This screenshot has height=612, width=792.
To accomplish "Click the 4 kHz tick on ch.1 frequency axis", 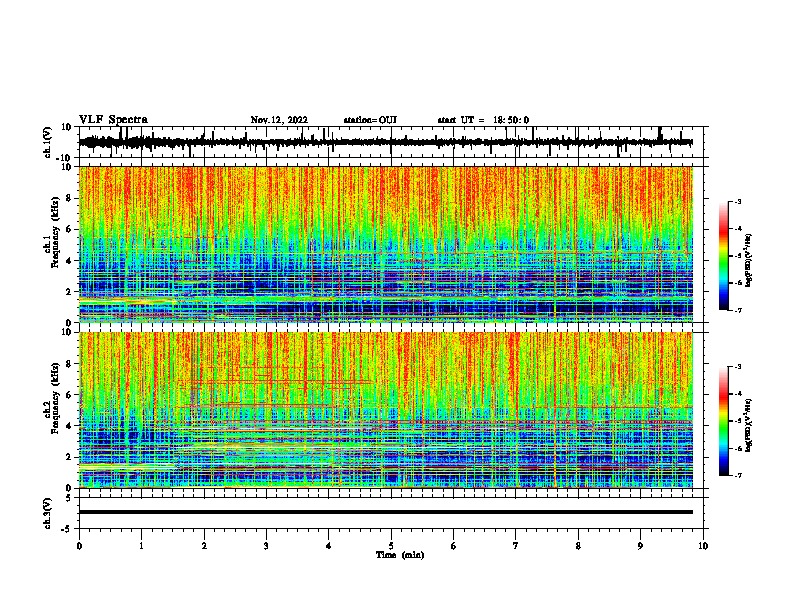I will point(70,261).
